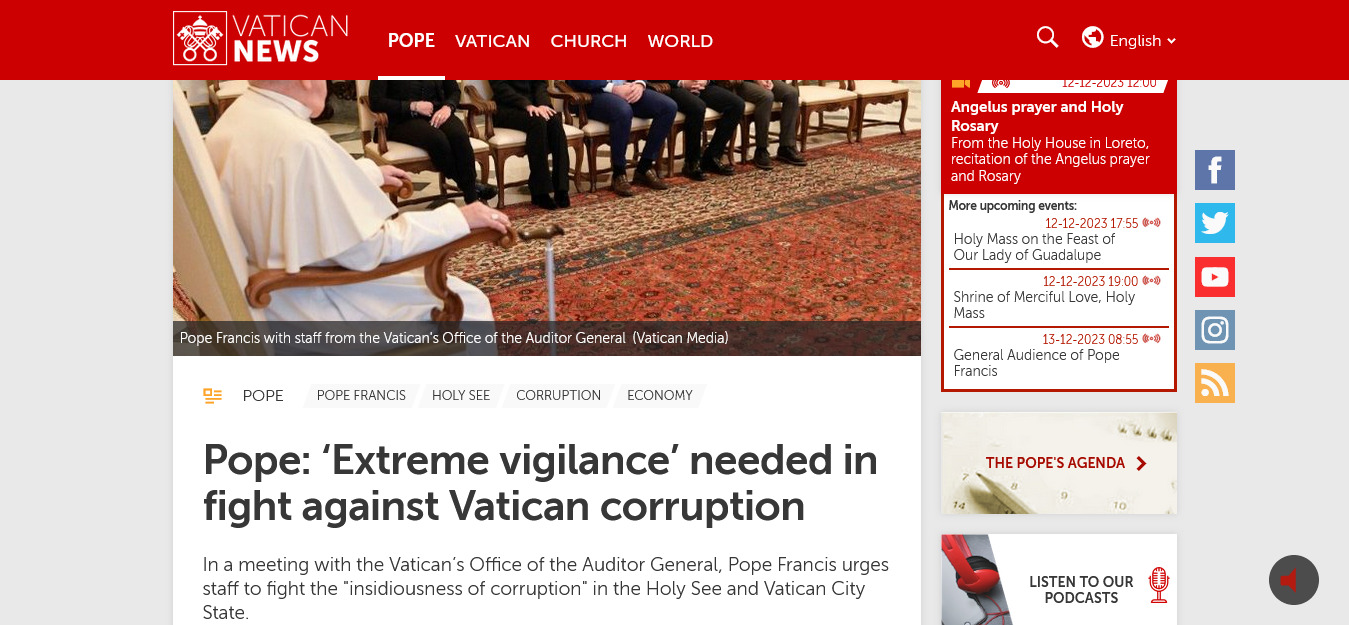Open the Facebook share icon
Screen dimensions: 1349x625
[1215, 170]
